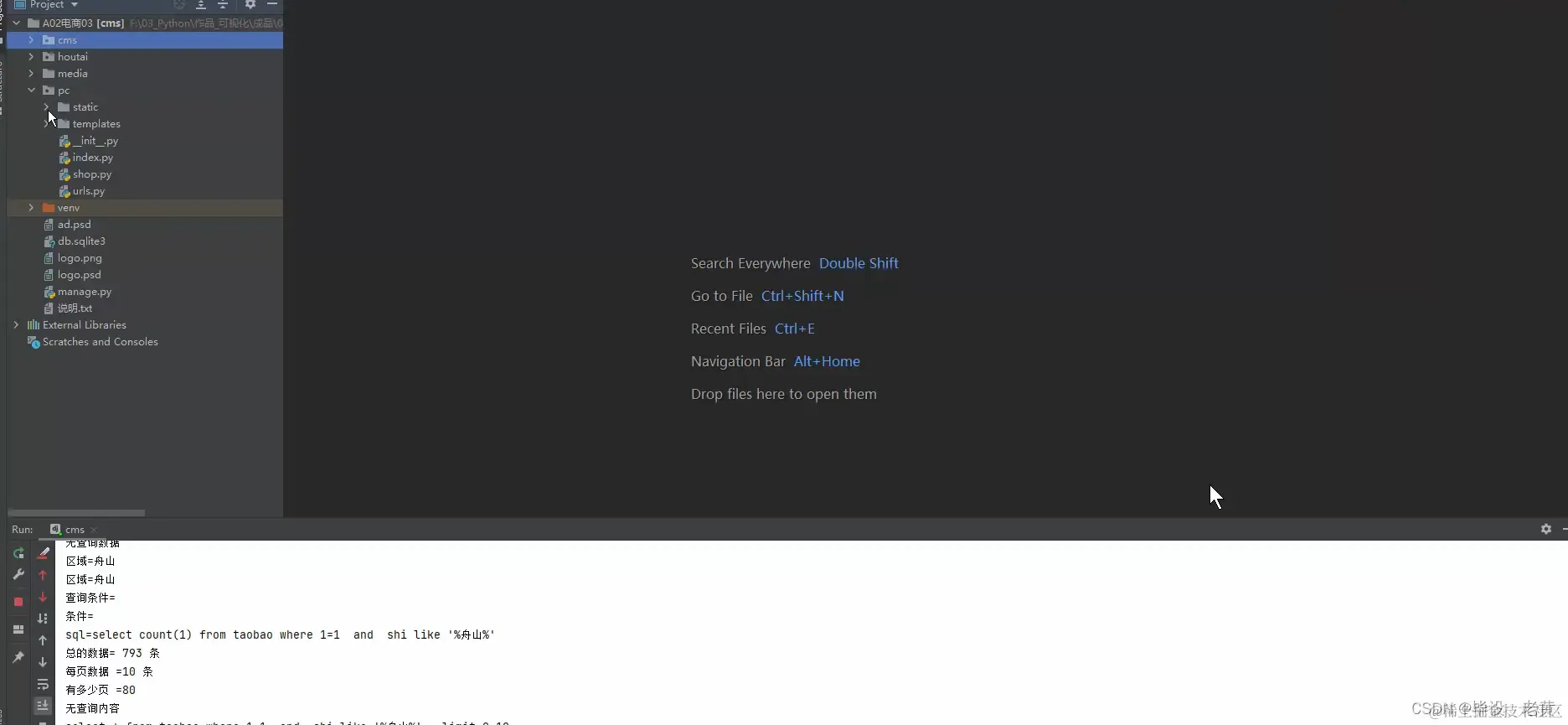The height and width of the screenshot is (725, 1568).
Task: Open Project panel options gear
Action: (x=250, y=5)
